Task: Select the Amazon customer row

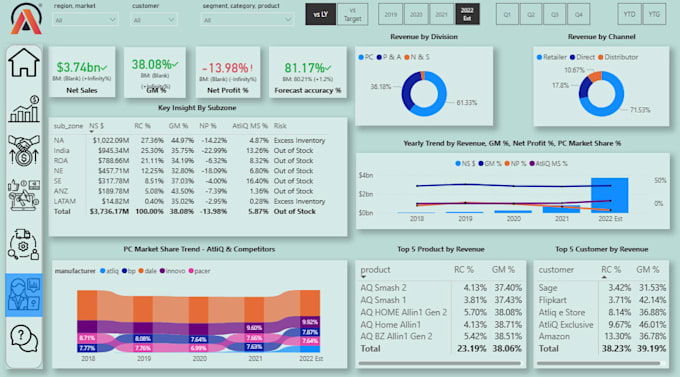Action: click(x=602, y=337)
